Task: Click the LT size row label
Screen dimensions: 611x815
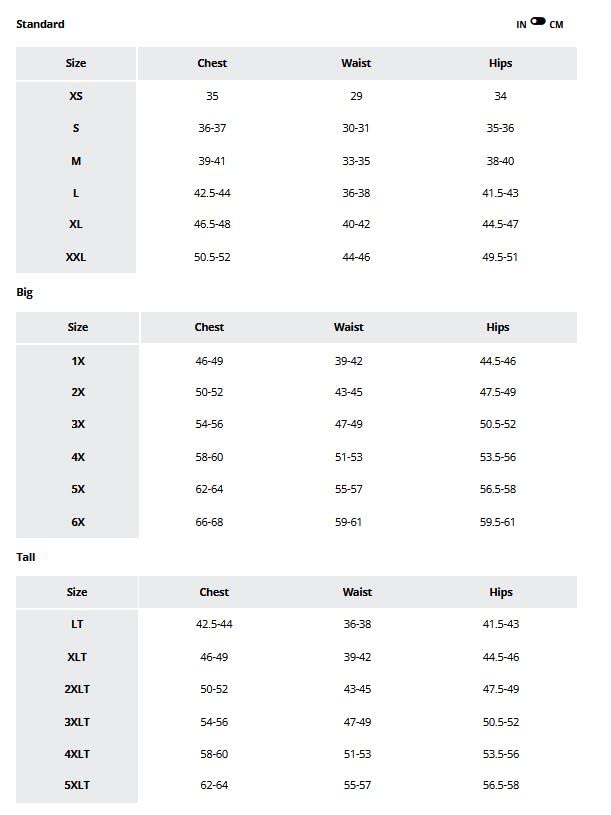Action: click(x=77, y=624)
